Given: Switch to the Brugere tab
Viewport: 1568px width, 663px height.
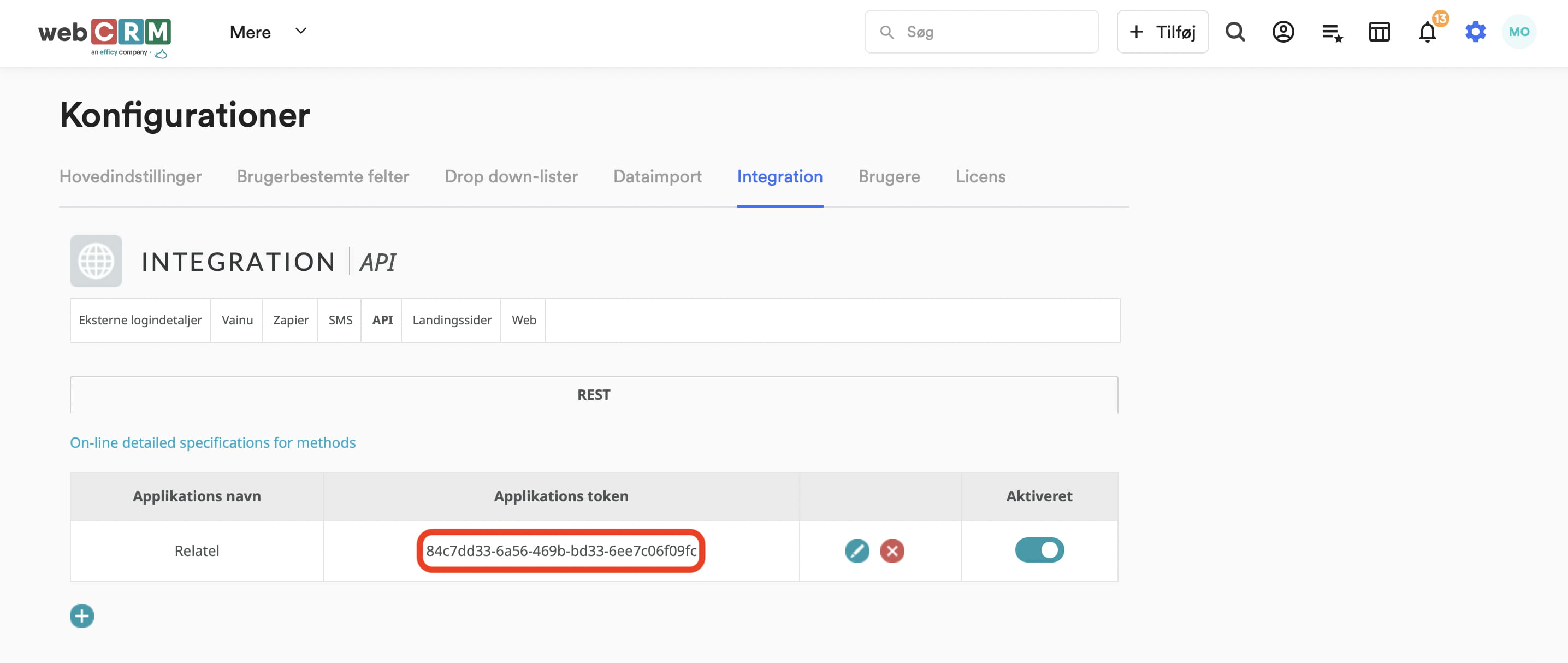Looking at the screenshot, I should pos(889,176).
